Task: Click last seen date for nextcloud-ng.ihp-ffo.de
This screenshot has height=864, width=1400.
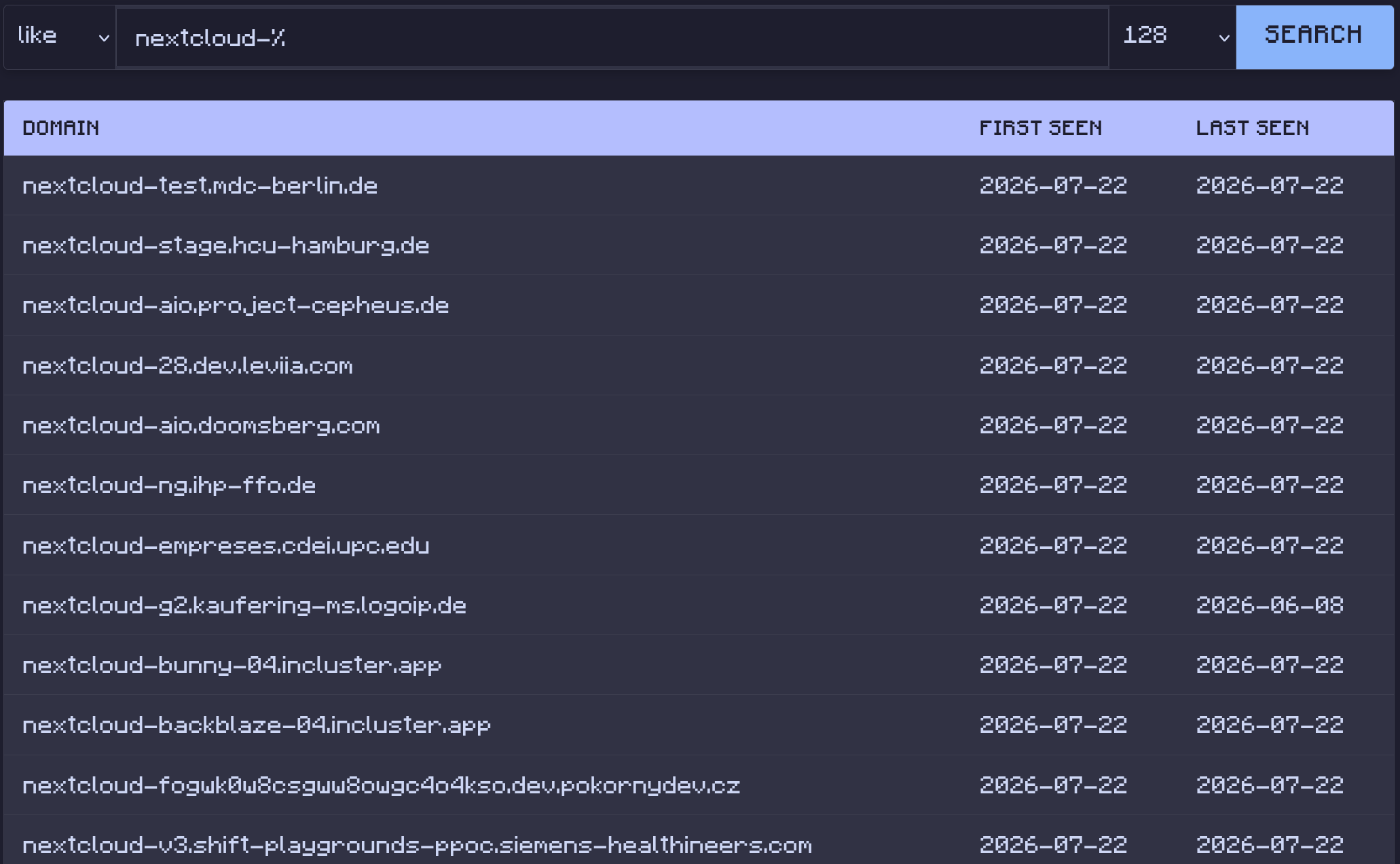Action: pos(1270,485)
